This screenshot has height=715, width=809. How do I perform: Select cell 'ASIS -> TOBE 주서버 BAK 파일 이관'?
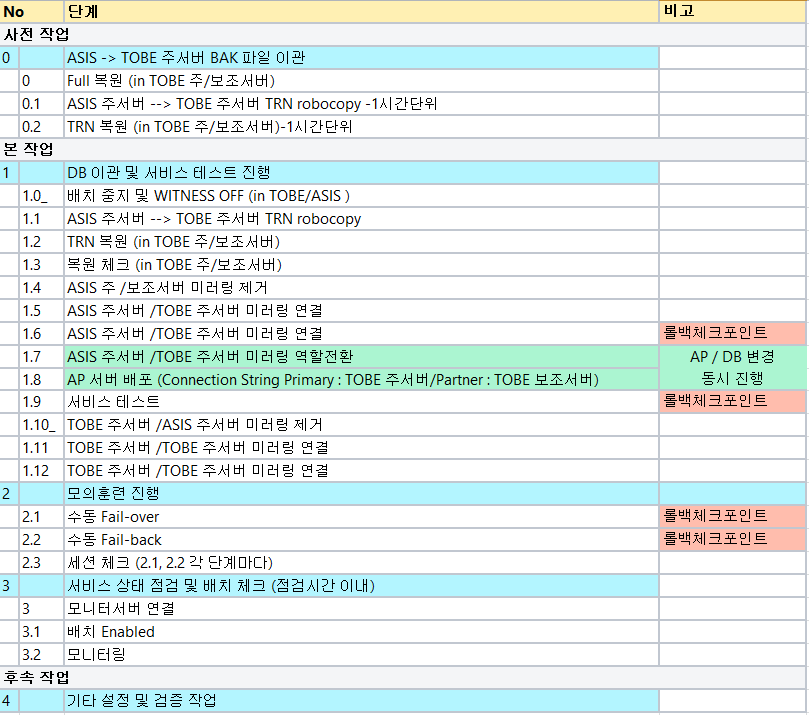[x=361, y=58]
